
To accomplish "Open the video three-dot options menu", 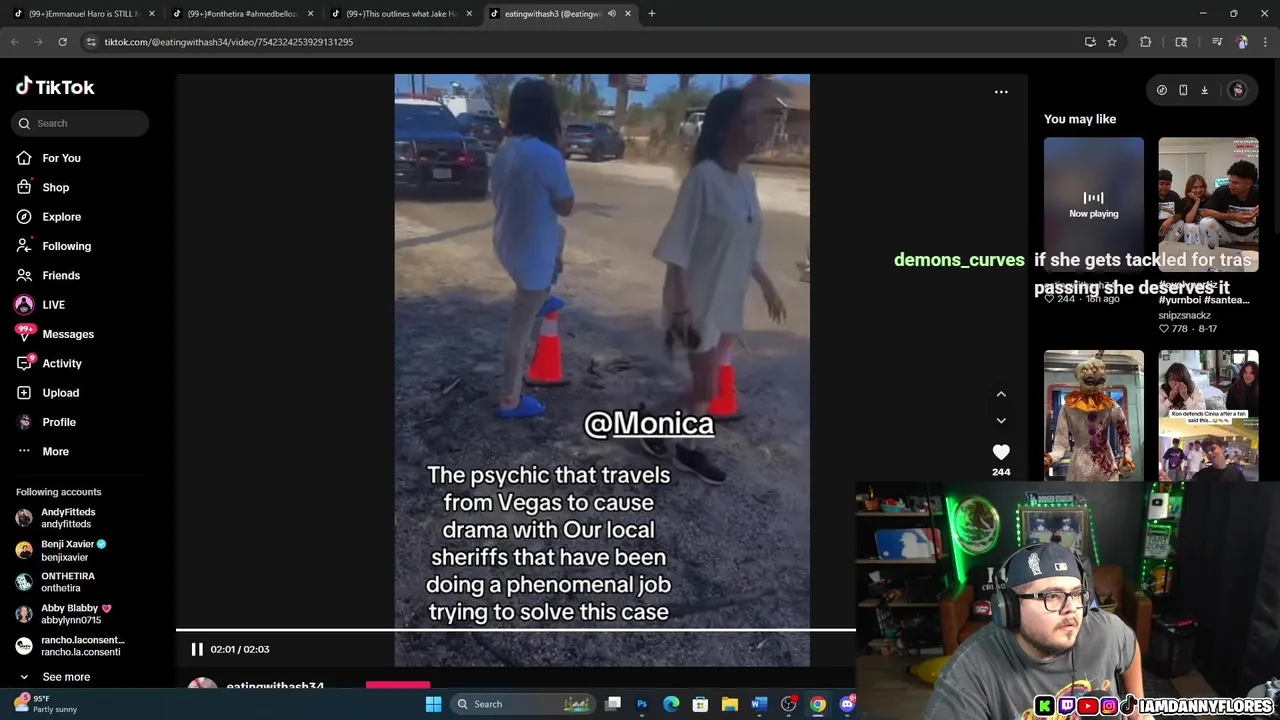I will click(x=1001, y=91).
